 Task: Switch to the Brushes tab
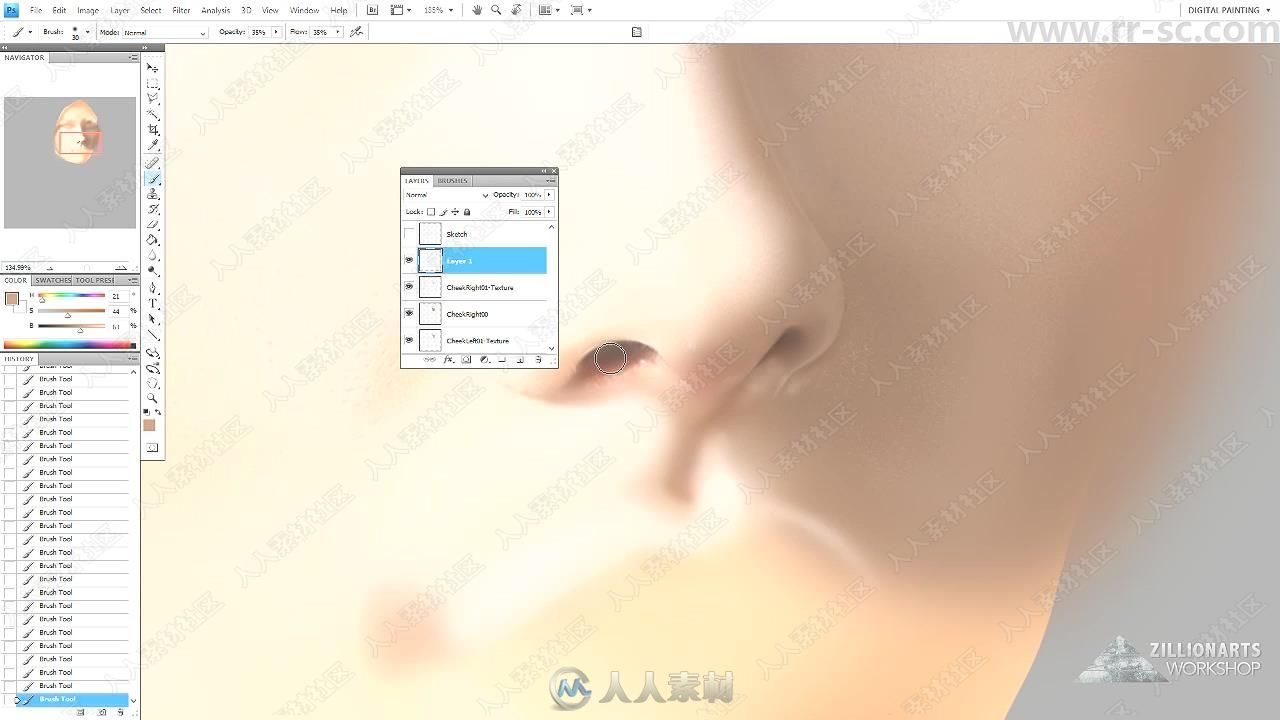click(452, 181)
